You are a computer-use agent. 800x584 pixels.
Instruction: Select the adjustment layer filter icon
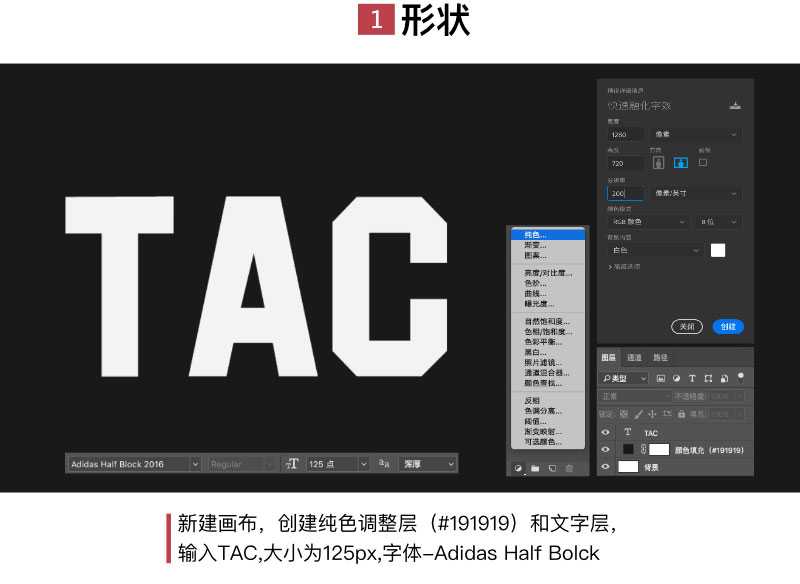tap(676, 377)
